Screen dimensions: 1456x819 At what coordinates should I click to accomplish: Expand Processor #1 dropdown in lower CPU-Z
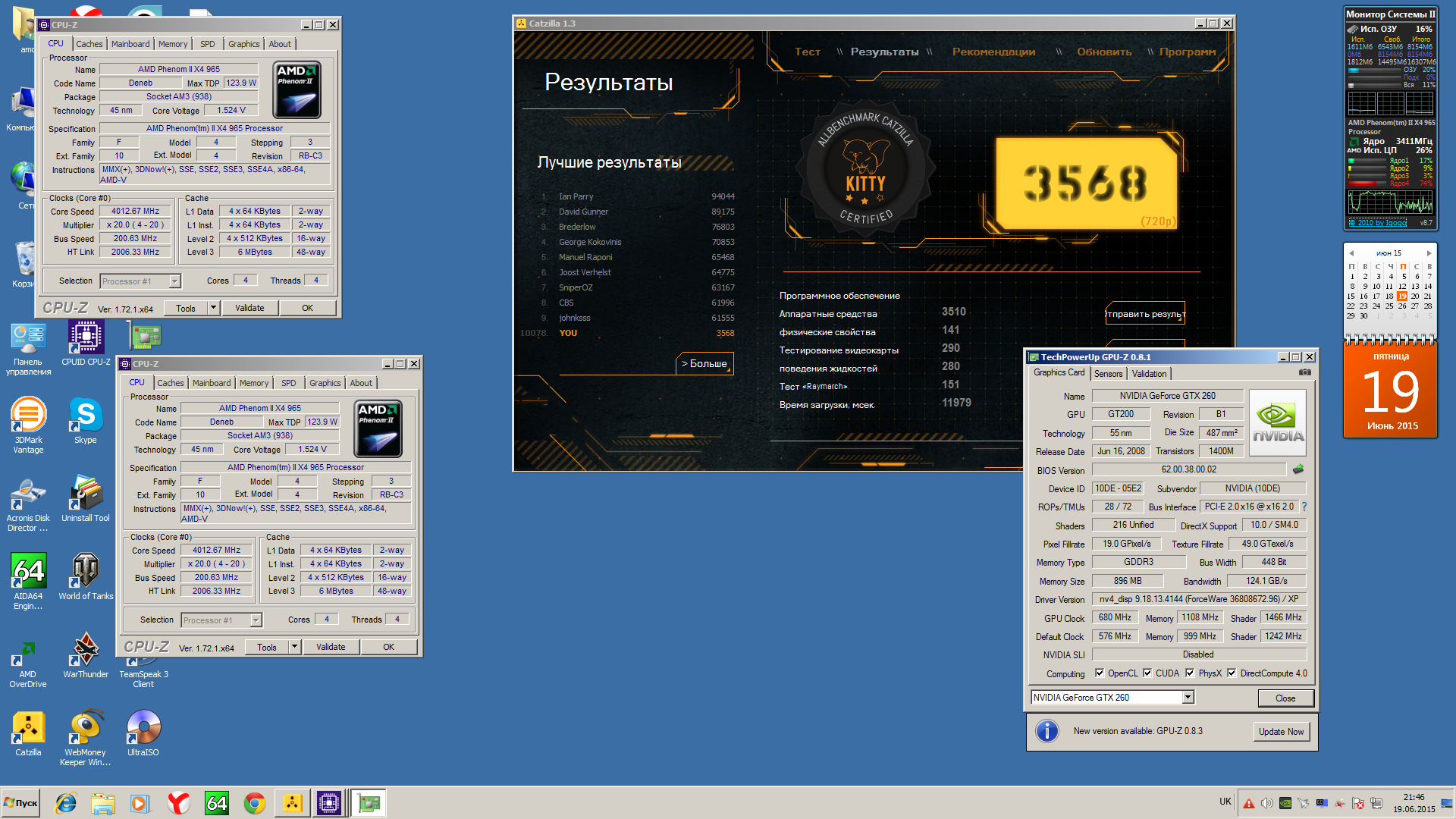(256, 620)
